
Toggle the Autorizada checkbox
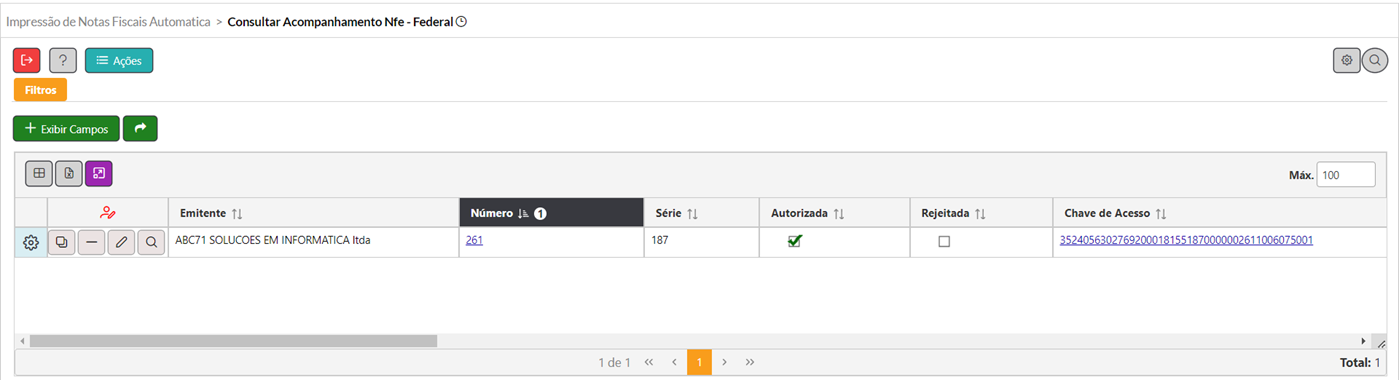coord(795,241)
